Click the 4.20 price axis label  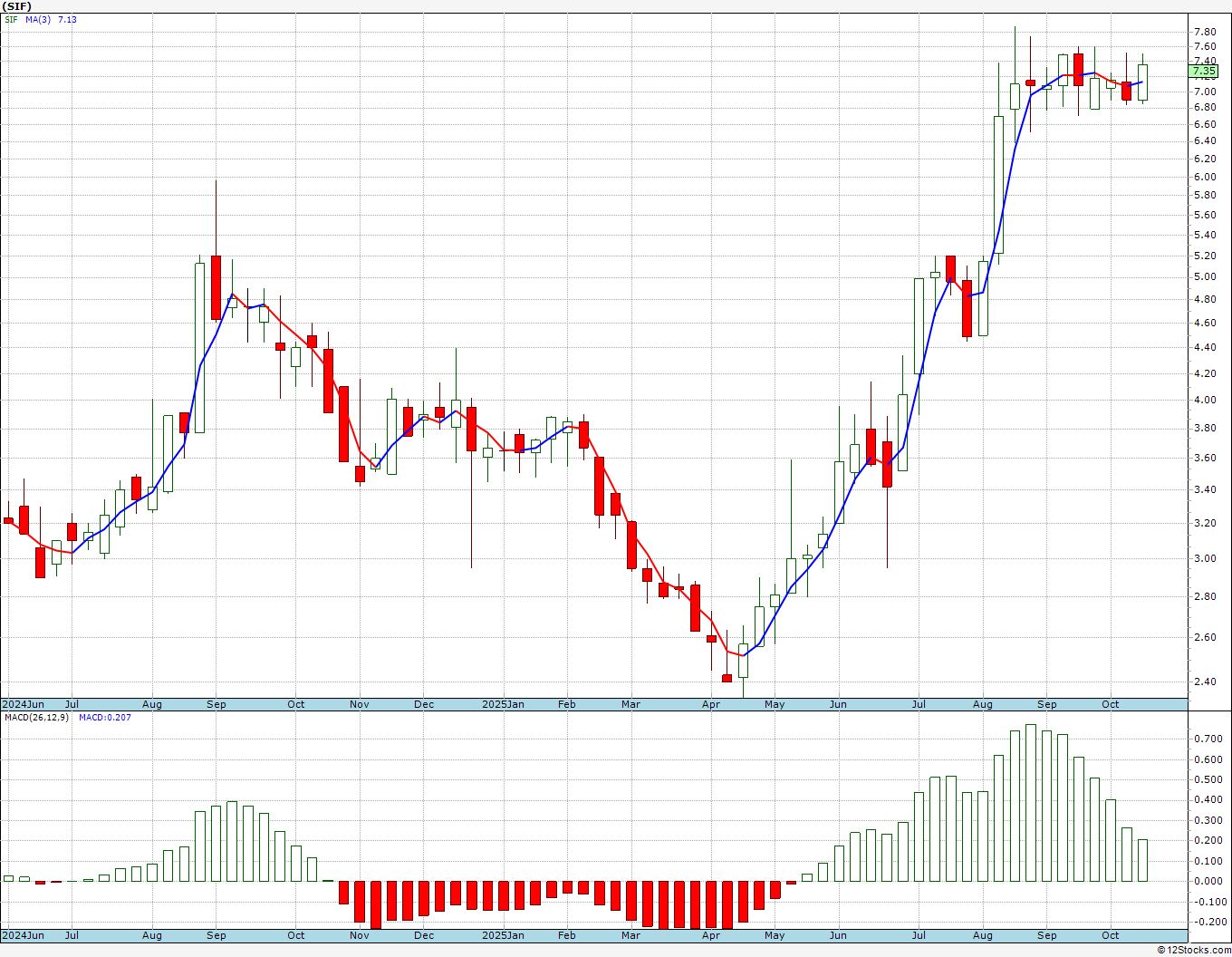click(x=1204, y=373)
